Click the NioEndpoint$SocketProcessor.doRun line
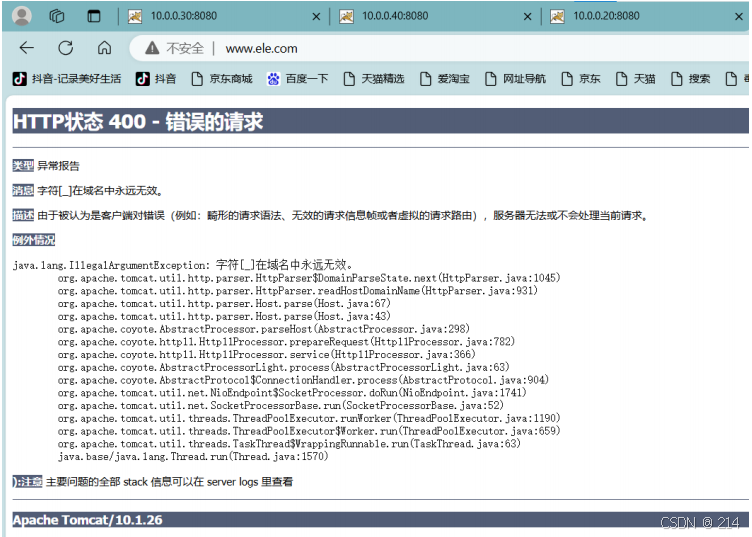This screenshot has width=752, height=537. point(292,393)
